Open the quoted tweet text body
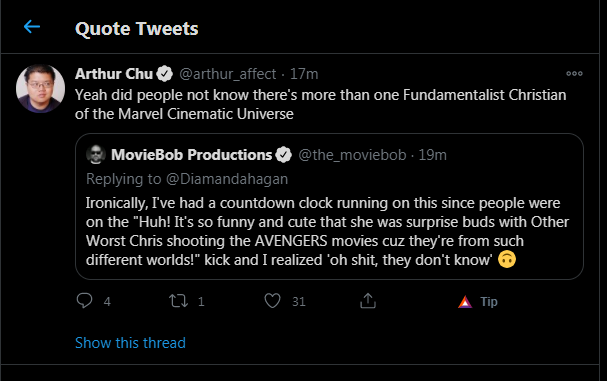The width and height of the screenshot is (607, 381). pyautogui.click(x=328, y=231)
